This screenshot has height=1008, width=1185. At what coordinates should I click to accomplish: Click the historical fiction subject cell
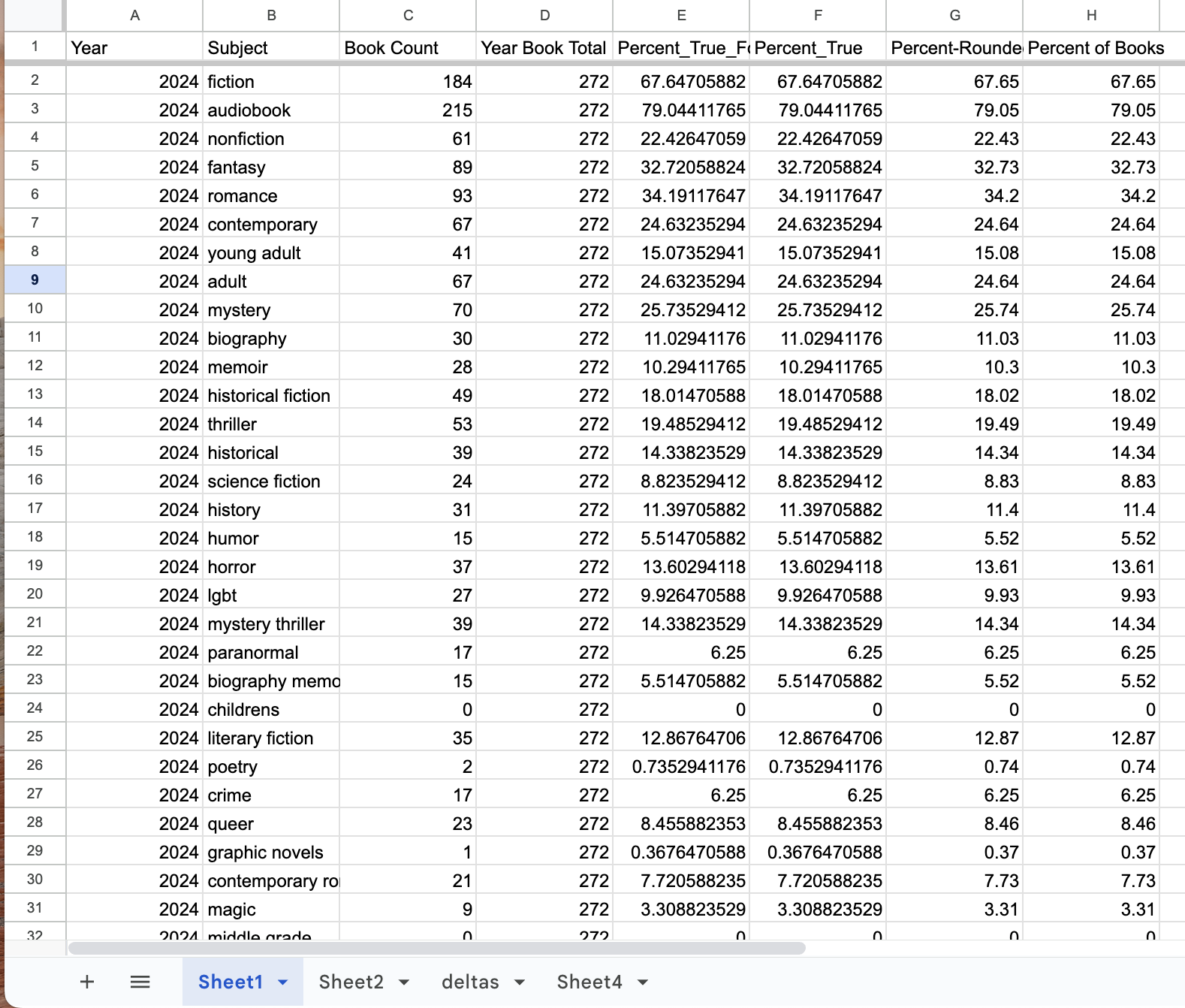[x=271, y=395]
